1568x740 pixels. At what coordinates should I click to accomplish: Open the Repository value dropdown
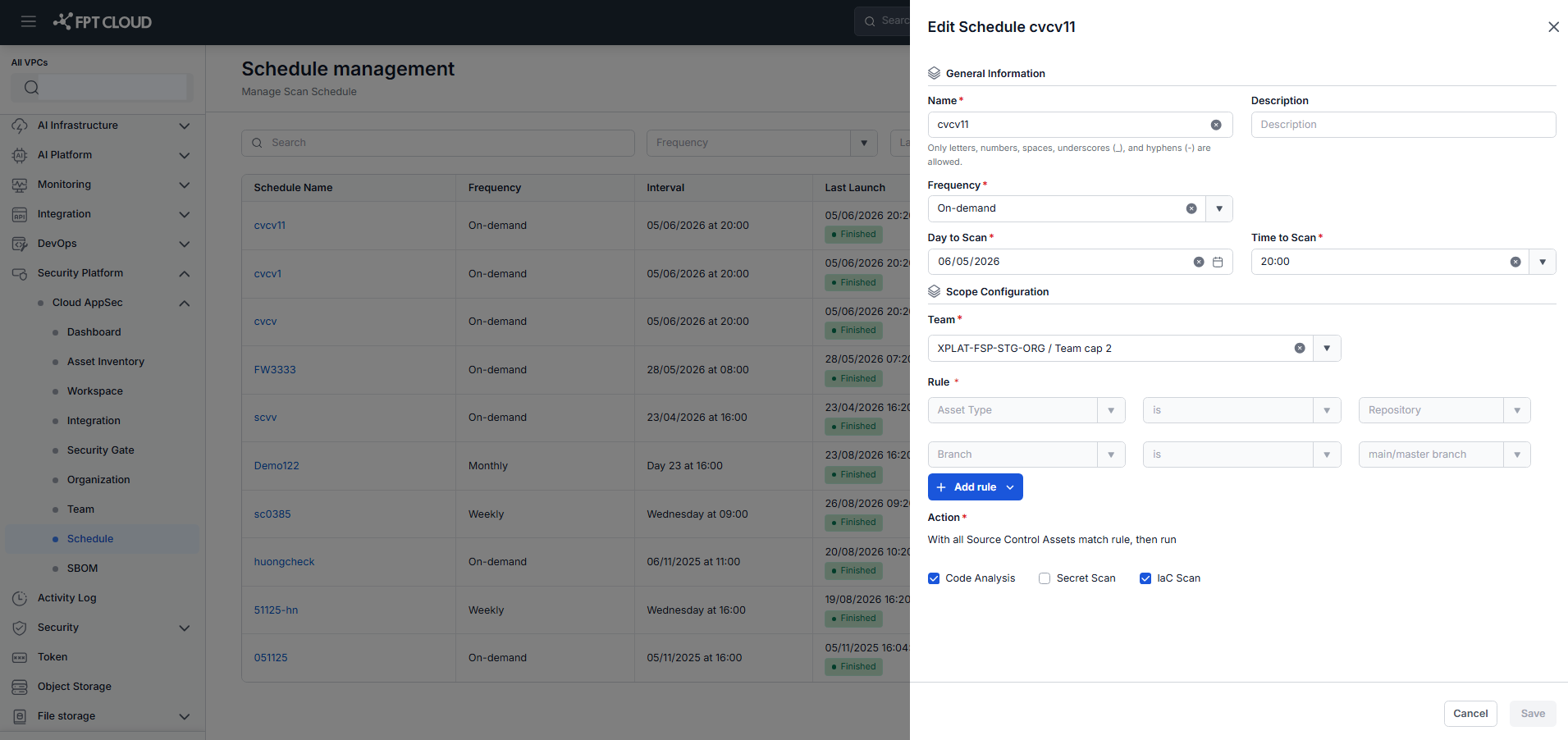coord(1517,410)
